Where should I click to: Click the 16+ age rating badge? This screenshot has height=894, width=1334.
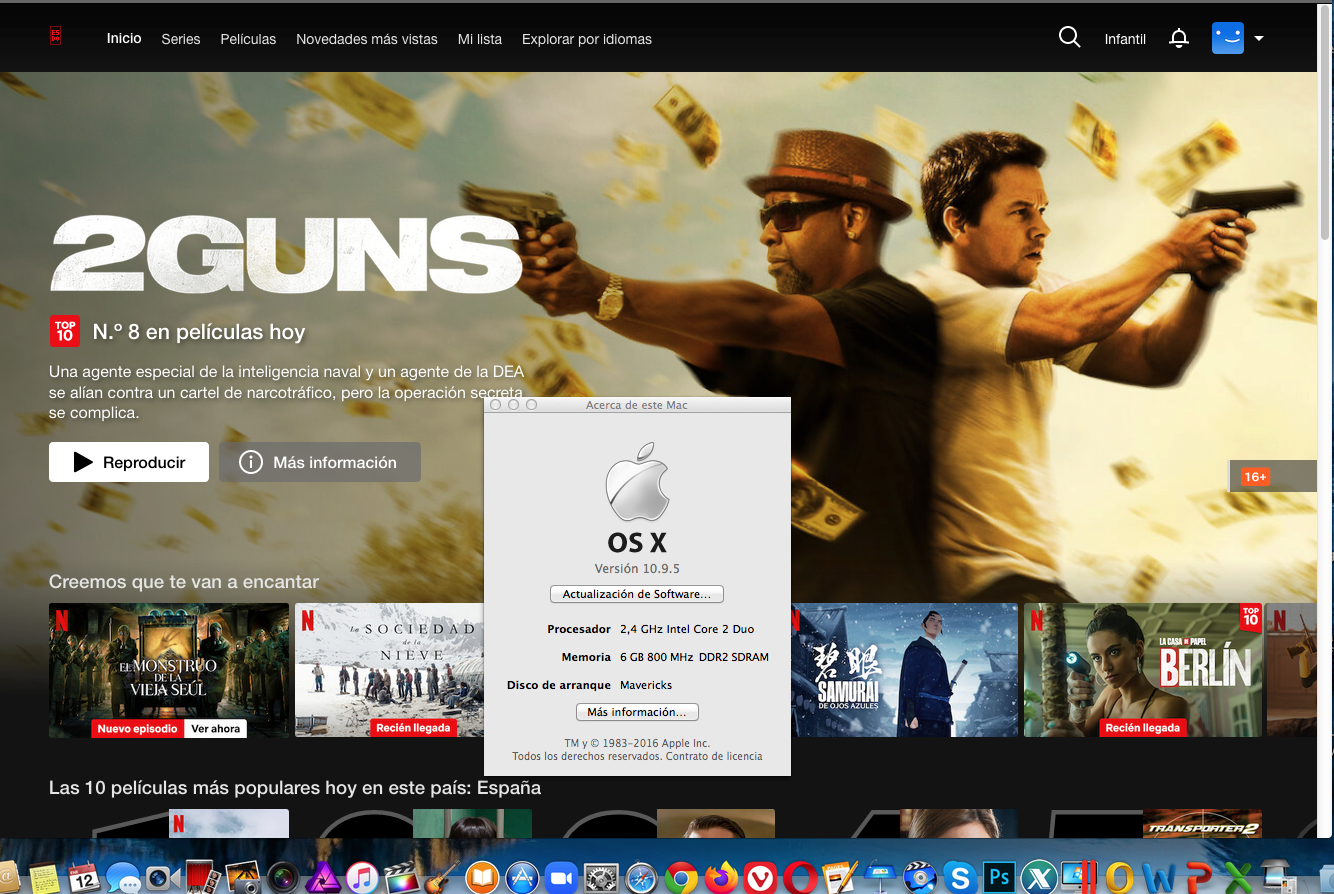click(x=1256, y=477)
